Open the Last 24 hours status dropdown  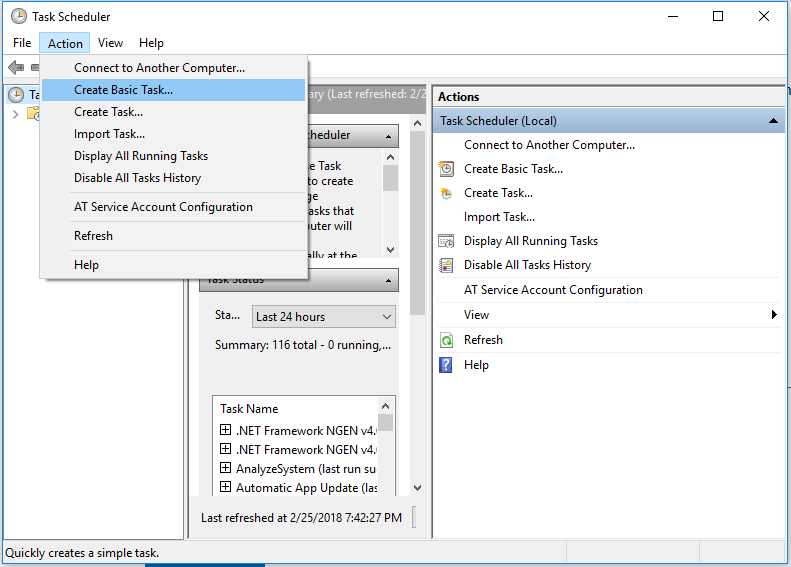tap(323, 317)
